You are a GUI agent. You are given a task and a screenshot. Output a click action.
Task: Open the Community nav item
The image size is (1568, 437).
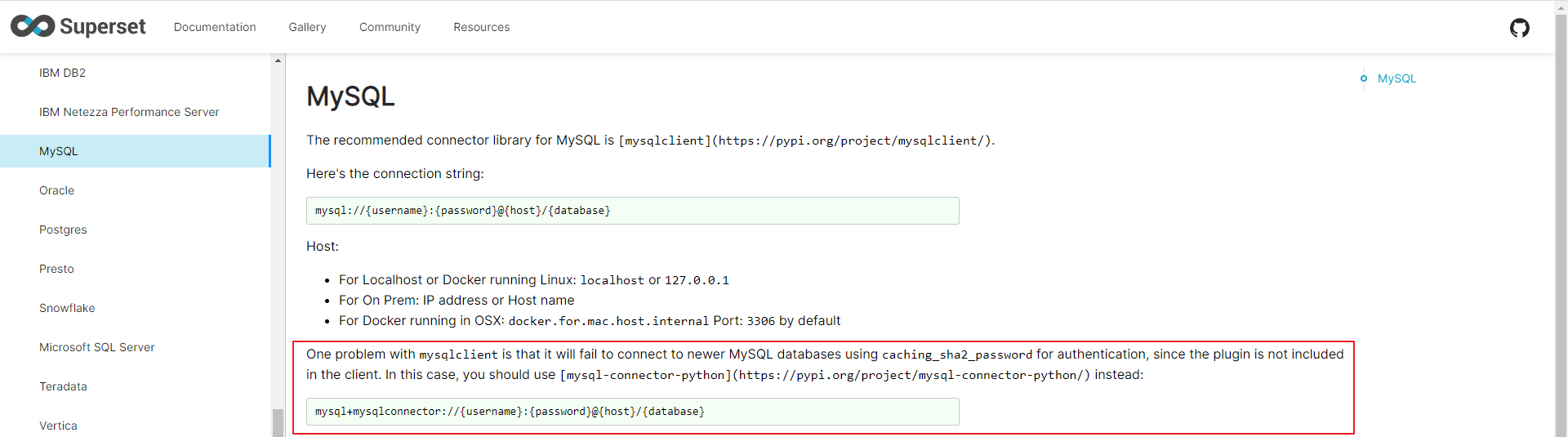coord(390,27)
